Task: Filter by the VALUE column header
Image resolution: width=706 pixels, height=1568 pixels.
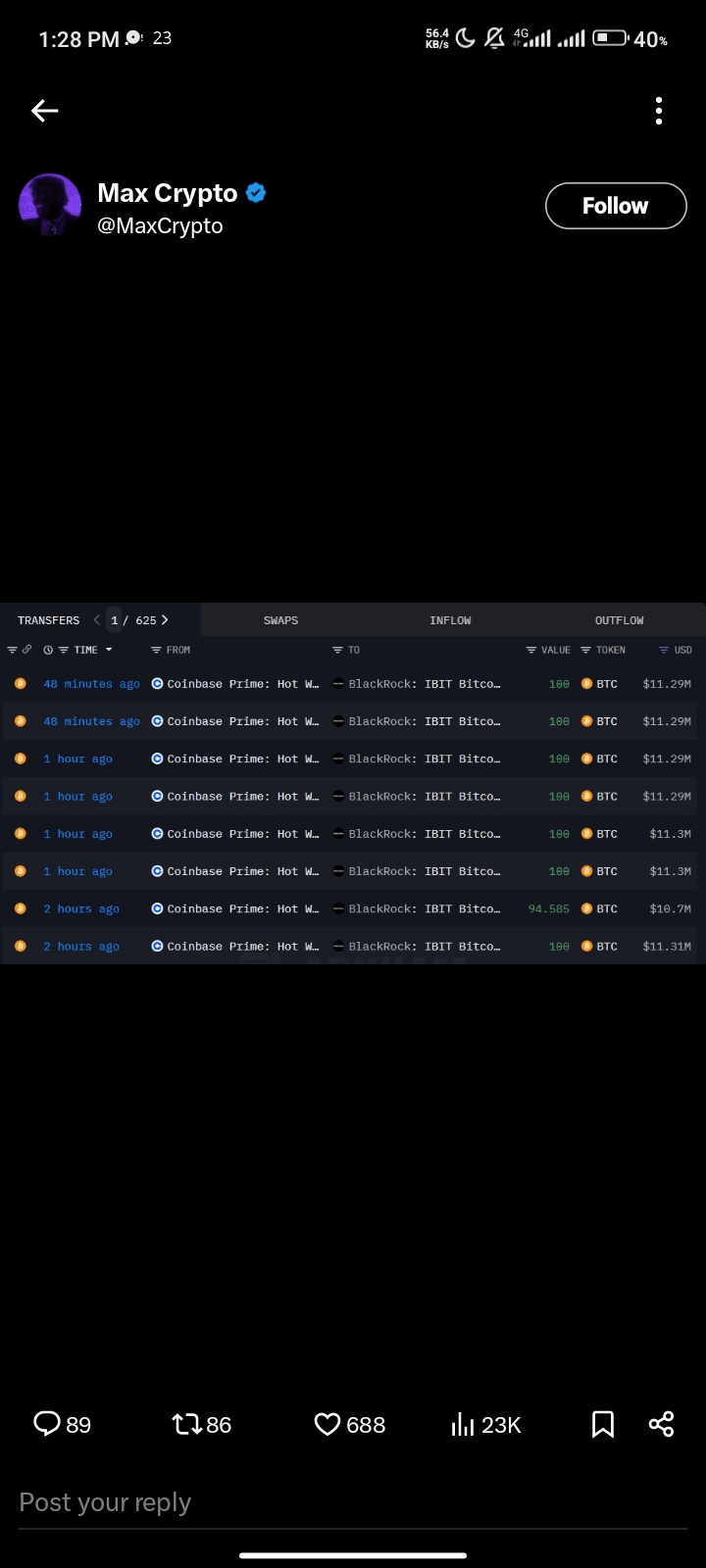Action: click(x=548, y=650)
